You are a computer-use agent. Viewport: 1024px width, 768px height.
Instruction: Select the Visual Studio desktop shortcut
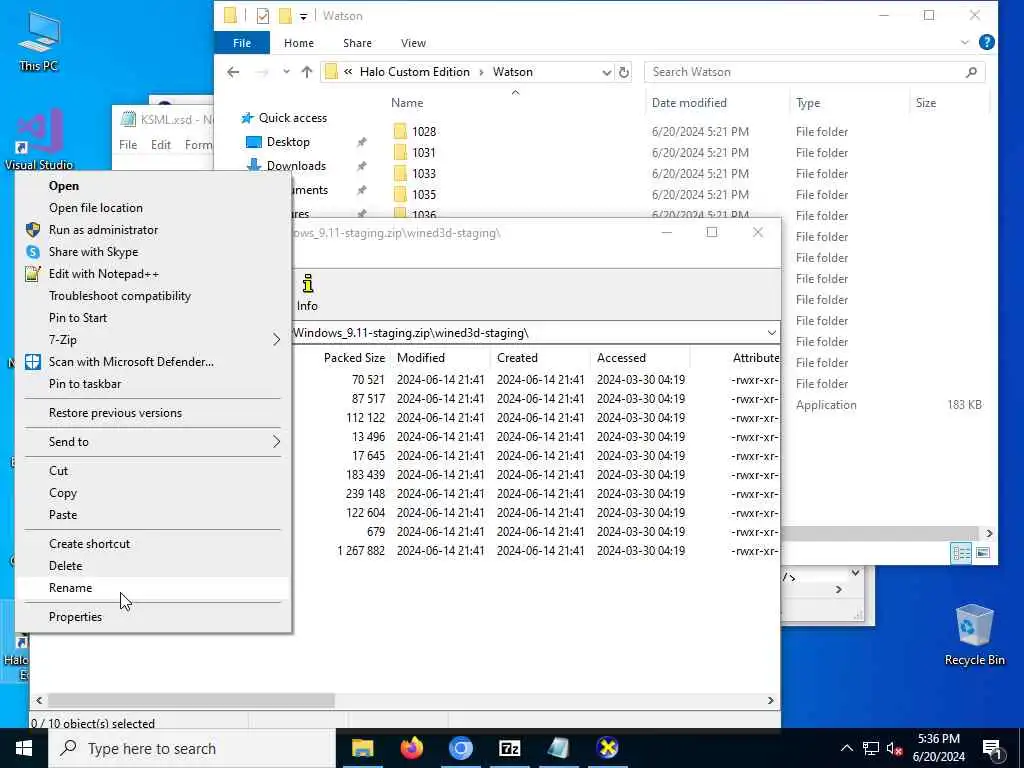point(39,138)
